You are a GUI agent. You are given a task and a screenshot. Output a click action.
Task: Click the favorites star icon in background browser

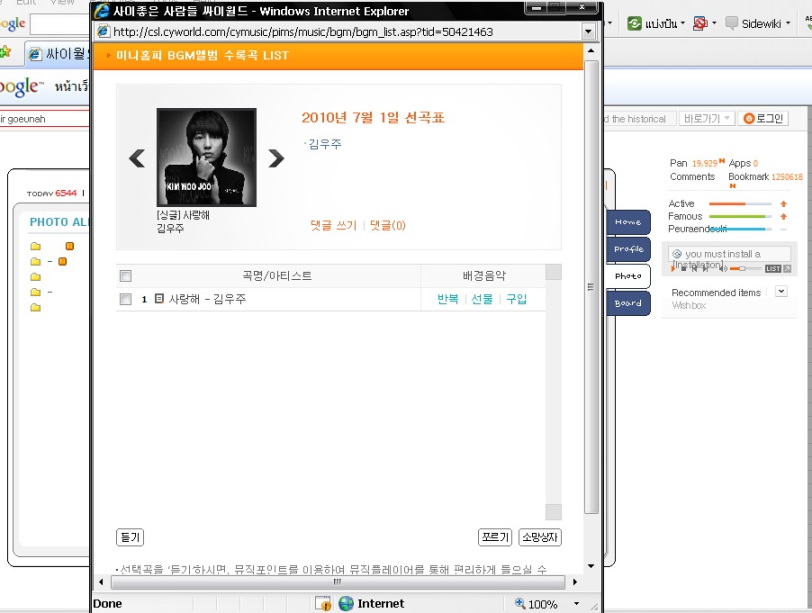click(5, 52)
